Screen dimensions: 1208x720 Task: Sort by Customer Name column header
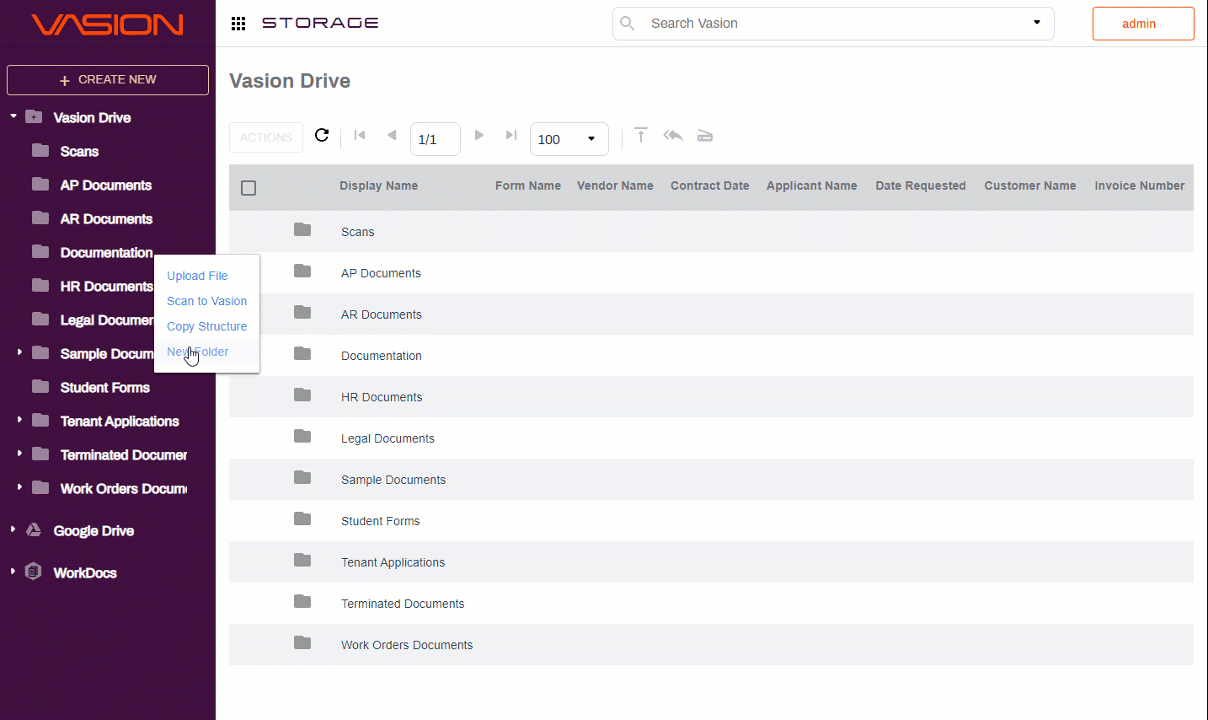1030,186
